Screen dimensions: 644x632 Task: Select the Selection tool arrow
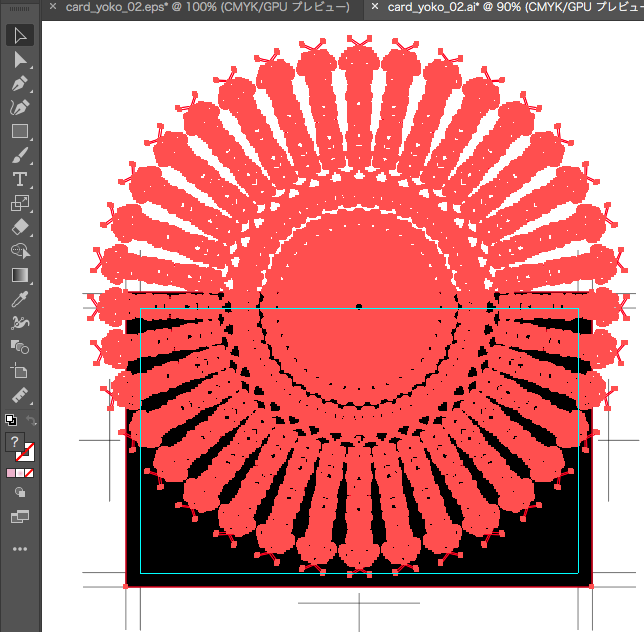(20, 36)
